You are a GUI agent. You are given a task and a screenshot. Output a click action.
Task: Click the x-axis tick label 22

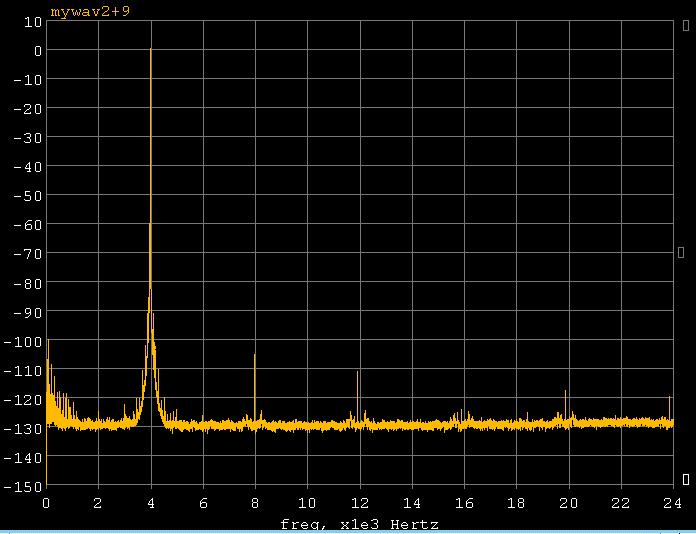(x=621, y=503)
